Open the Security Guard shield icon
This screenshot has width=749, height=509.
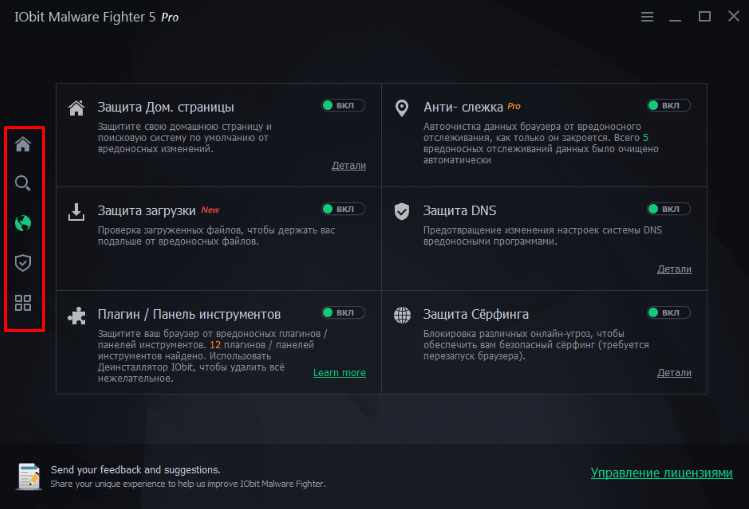pos(23,262)
